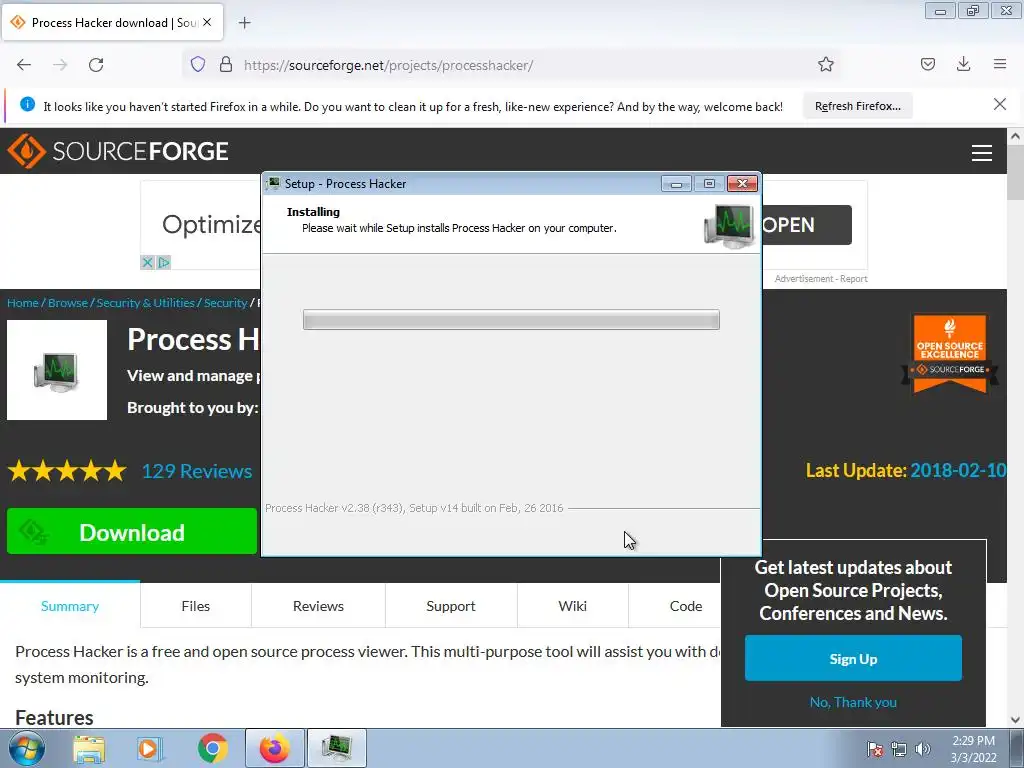Click the Open Source Excellence badge
Screen dimensions: 1024x768
click(950, 353)
